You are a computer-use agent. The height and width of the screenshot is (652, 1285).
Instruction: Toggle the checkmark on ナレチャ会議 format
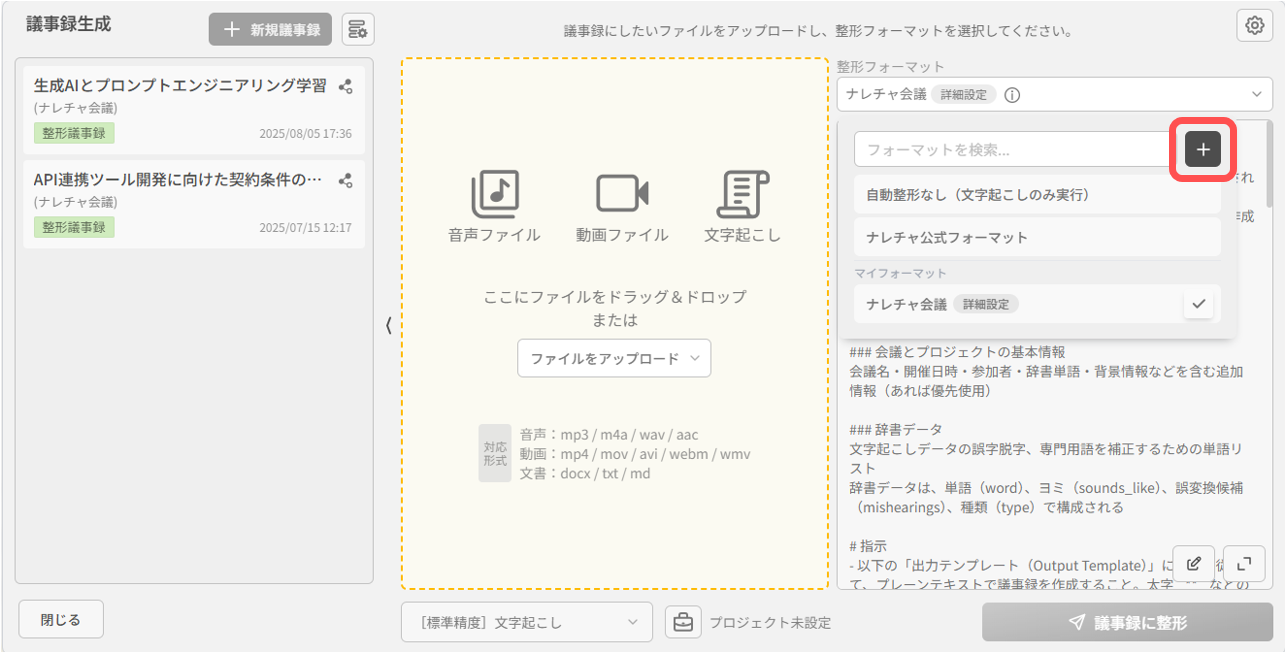1198,303
